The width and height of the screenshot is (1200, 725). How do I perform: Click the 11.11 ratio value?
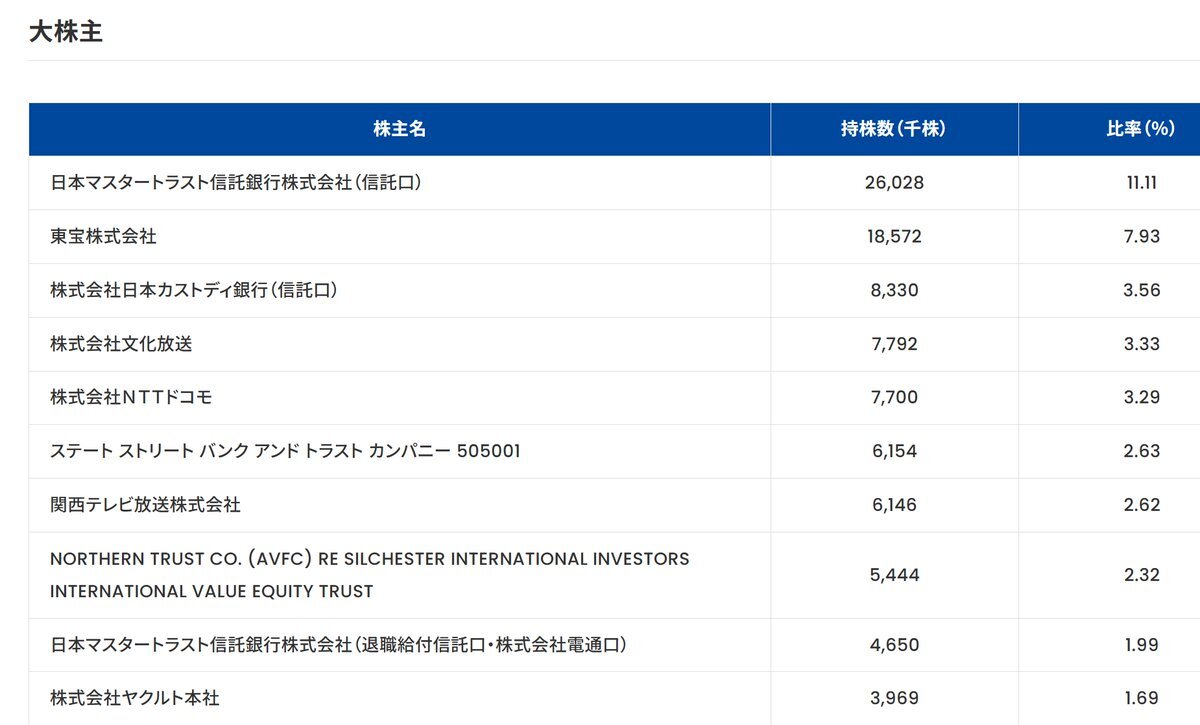pos(1141,183)
